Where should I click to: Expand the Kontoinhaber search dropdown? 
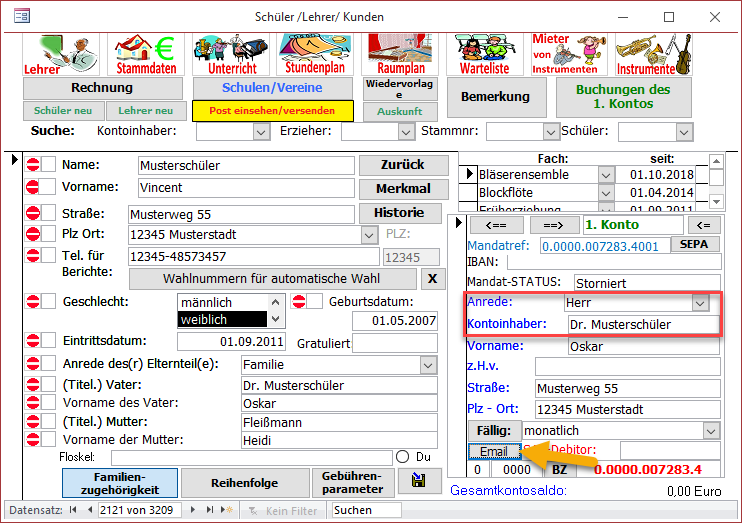(x=261, y=131)
